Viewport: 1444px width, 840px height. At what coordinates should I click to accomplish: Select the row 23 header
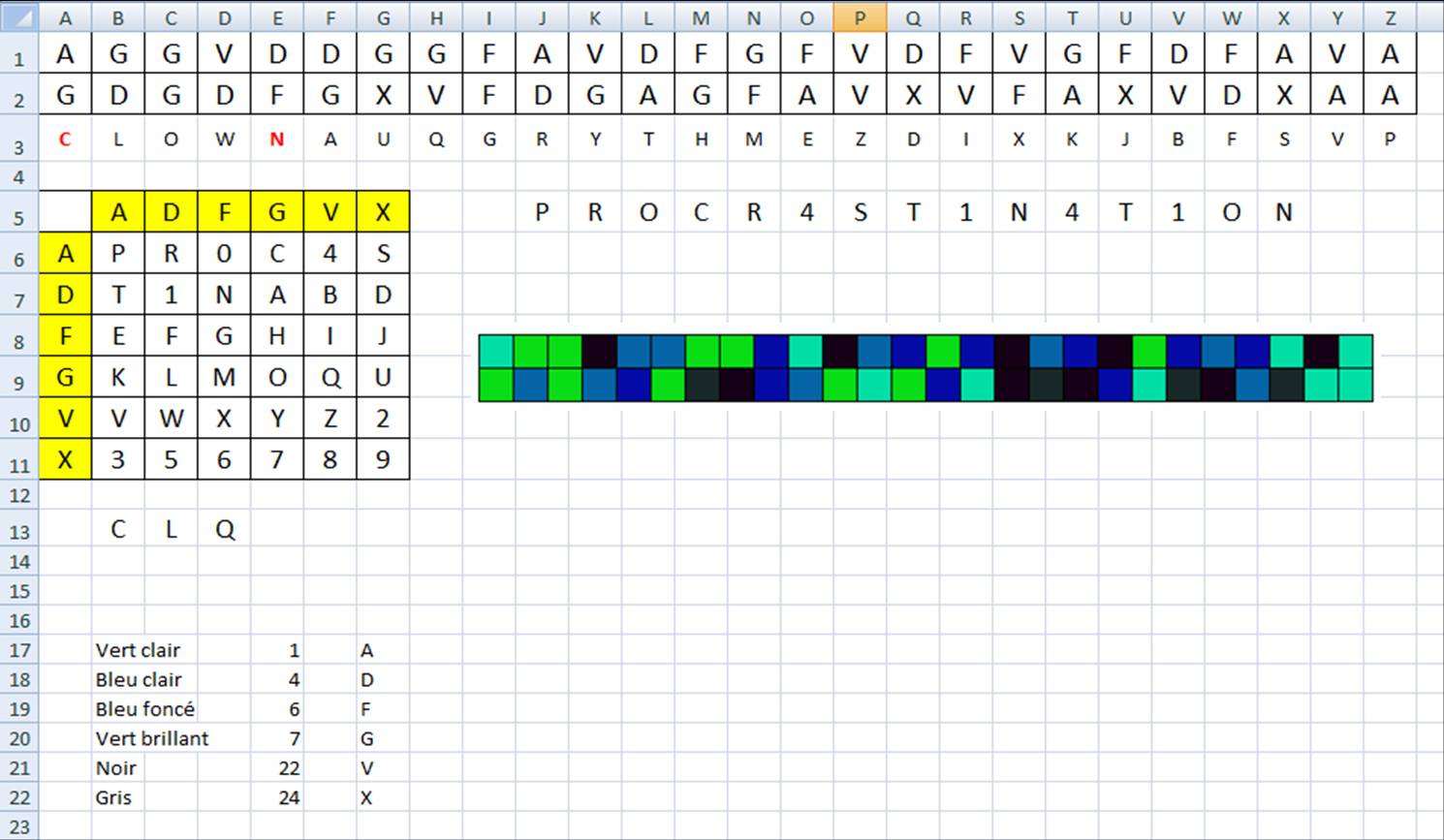pos(19,826)
